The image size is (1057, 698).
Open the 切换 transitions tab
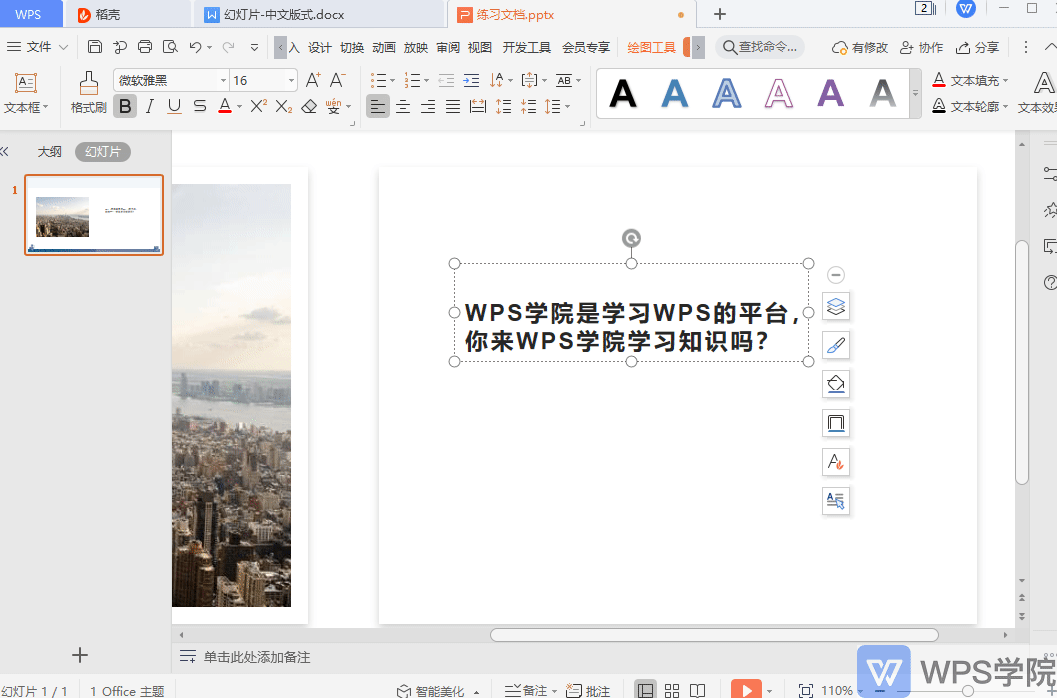click(x=352, y=47)
